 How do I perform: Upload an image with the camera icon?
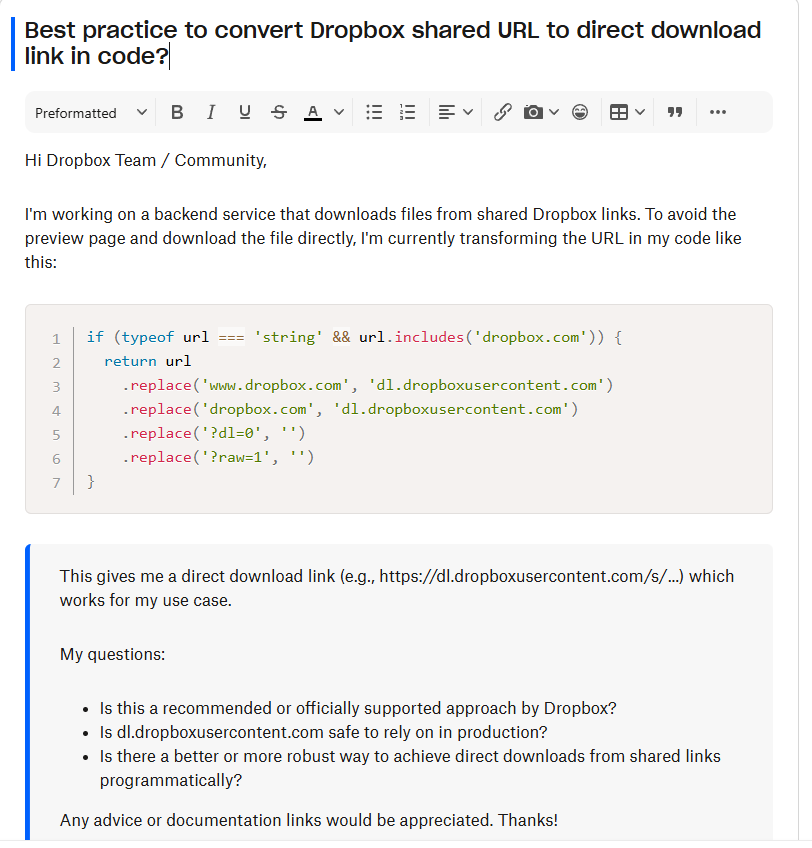click(x=535, y=112)
